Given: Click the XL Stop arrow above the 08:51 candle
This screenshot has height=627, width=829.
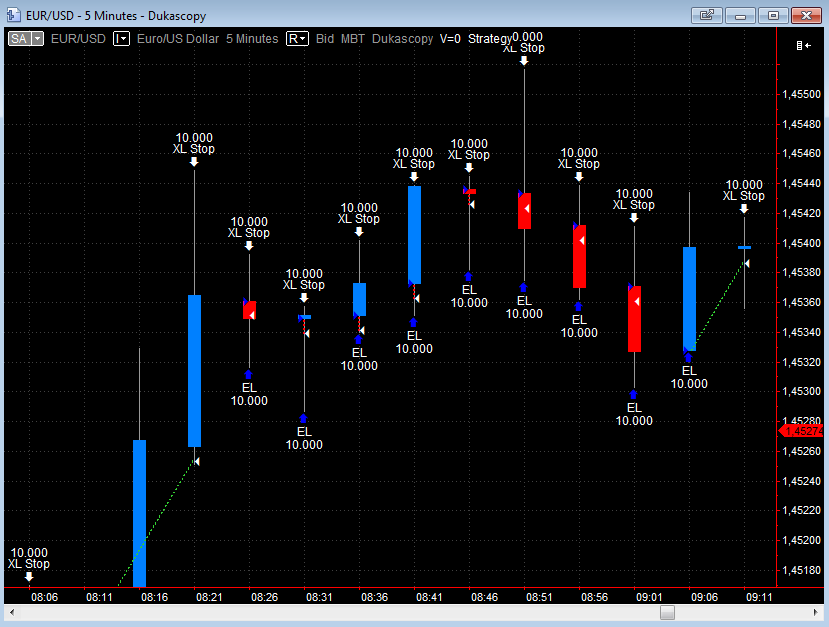Looking at the screenshot, I should pyautogui.click(x=524, y=61).
